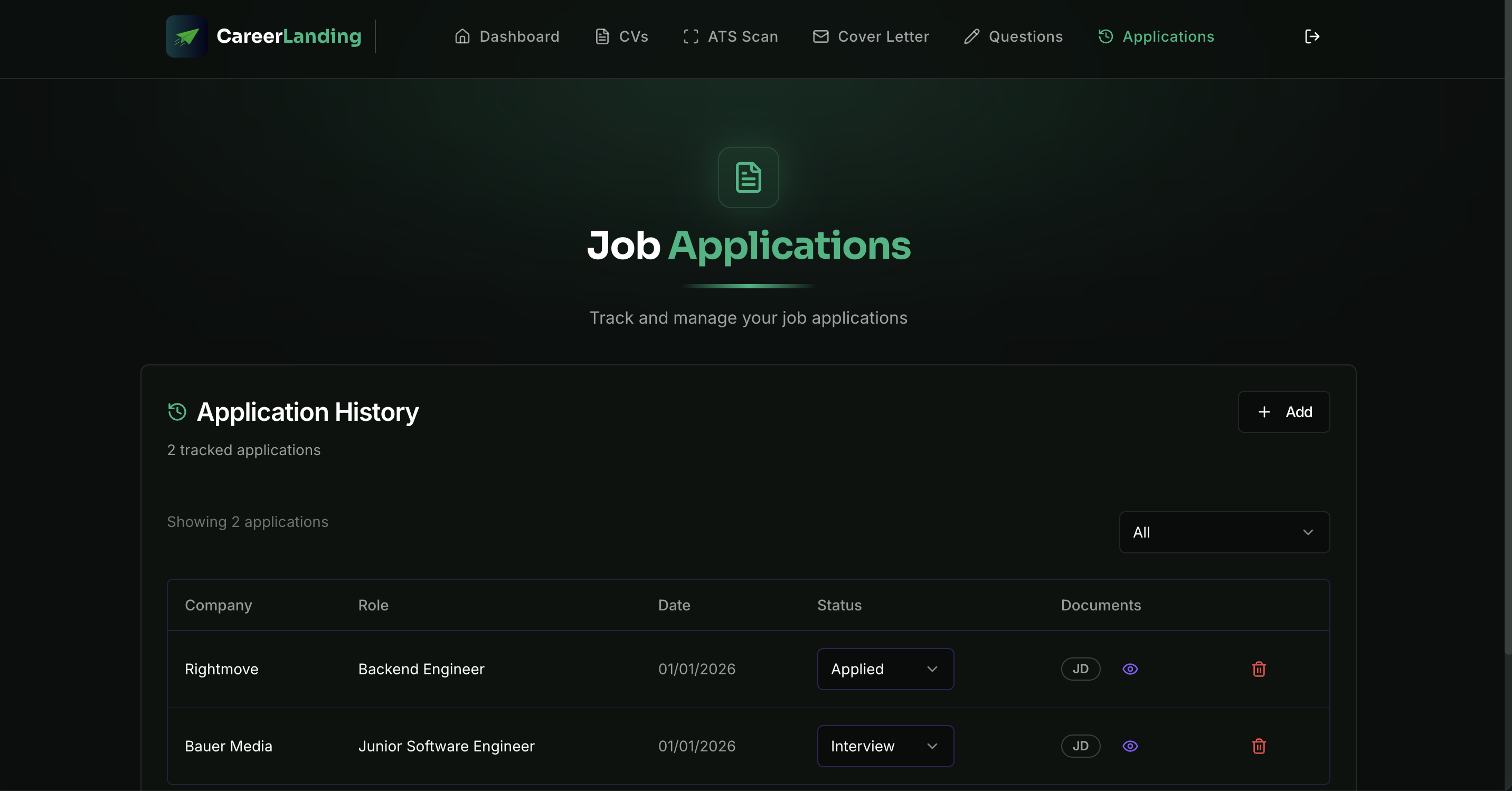Open the JD badge for Rightmove
The height and width of the screenshot is (791, 1512).
click(x=1080, y=669)
